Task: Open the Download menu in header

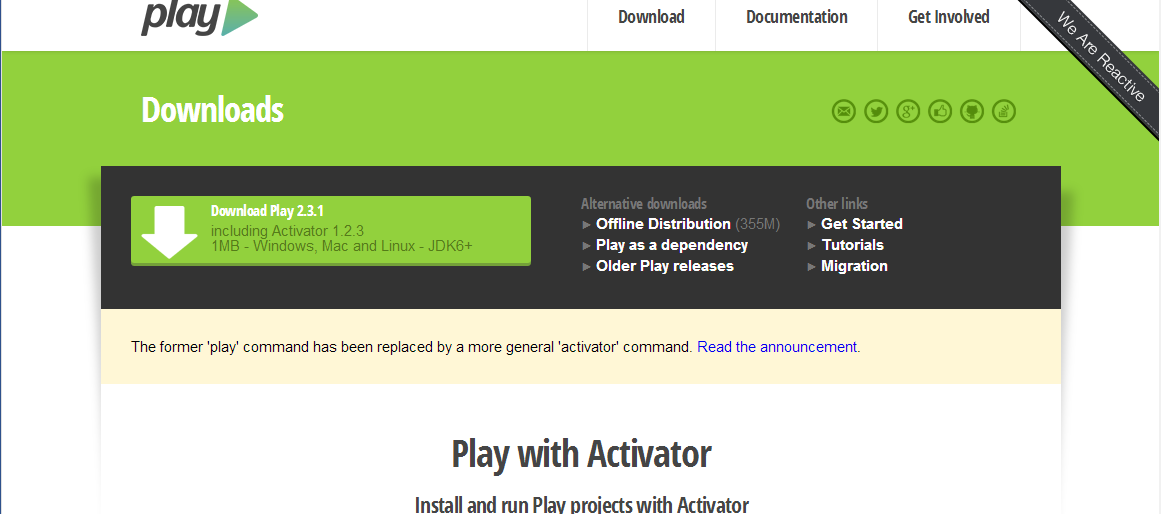Action: (x=651, y=17)
